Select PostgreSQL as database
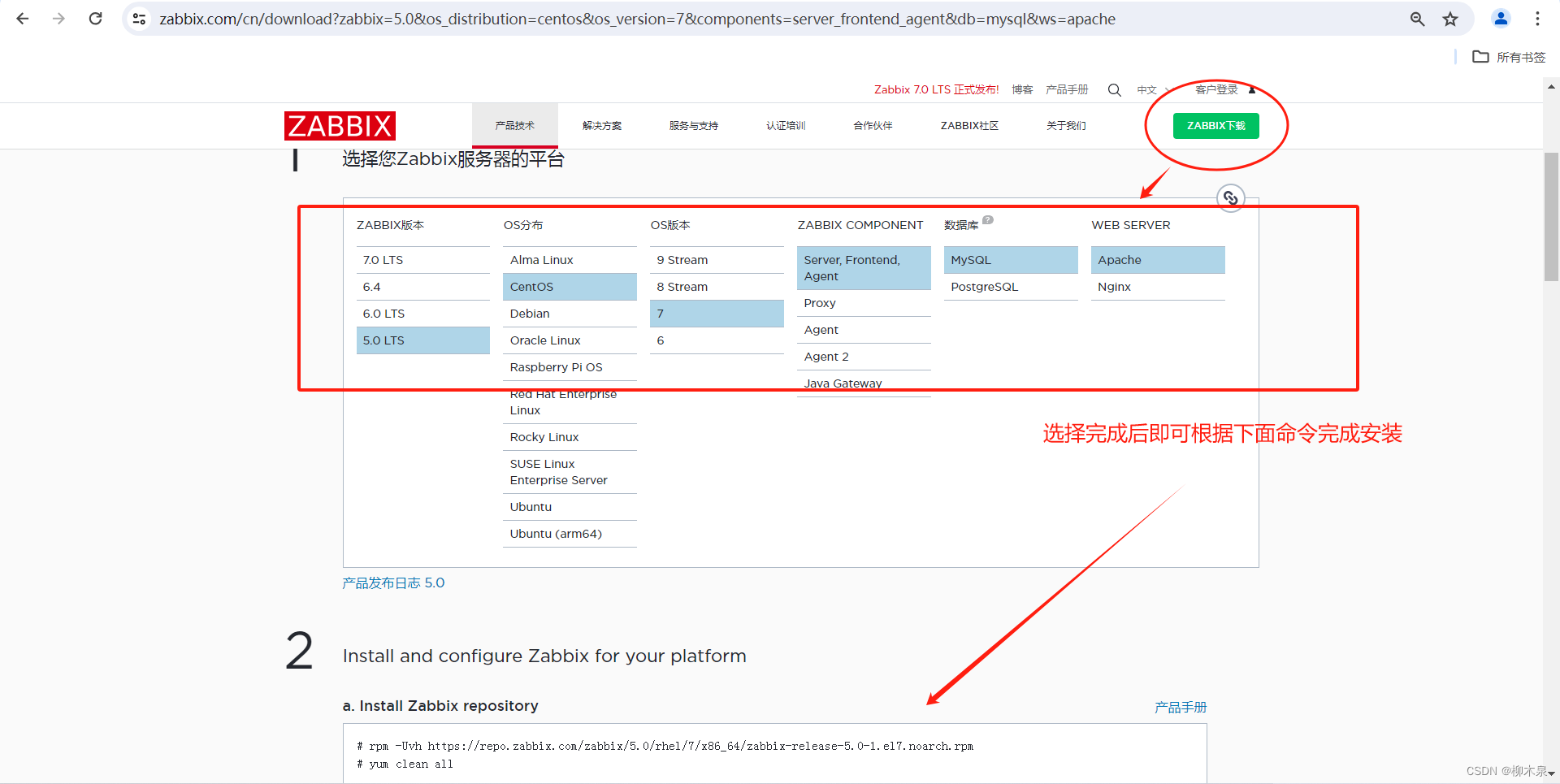Viewport: 1560px width, 784px height. (x=1011, y=287)
